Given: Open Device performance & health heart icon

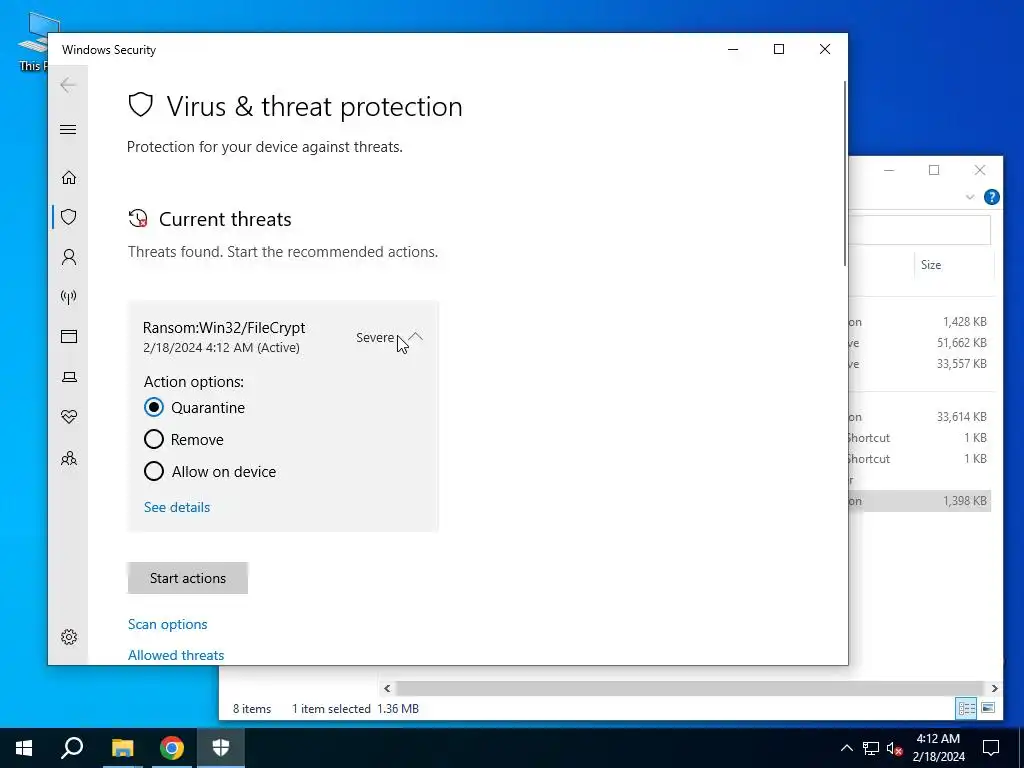Looking at the screenshot, I should coord(69,417).
